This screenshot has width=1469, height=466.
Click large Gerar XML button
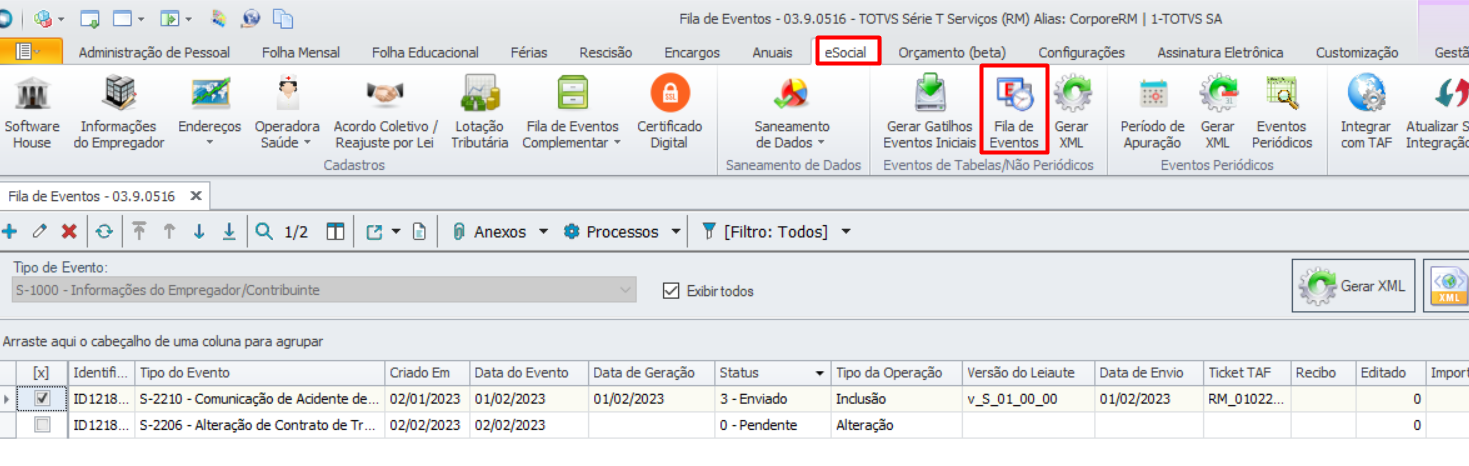pos(1352,286)
